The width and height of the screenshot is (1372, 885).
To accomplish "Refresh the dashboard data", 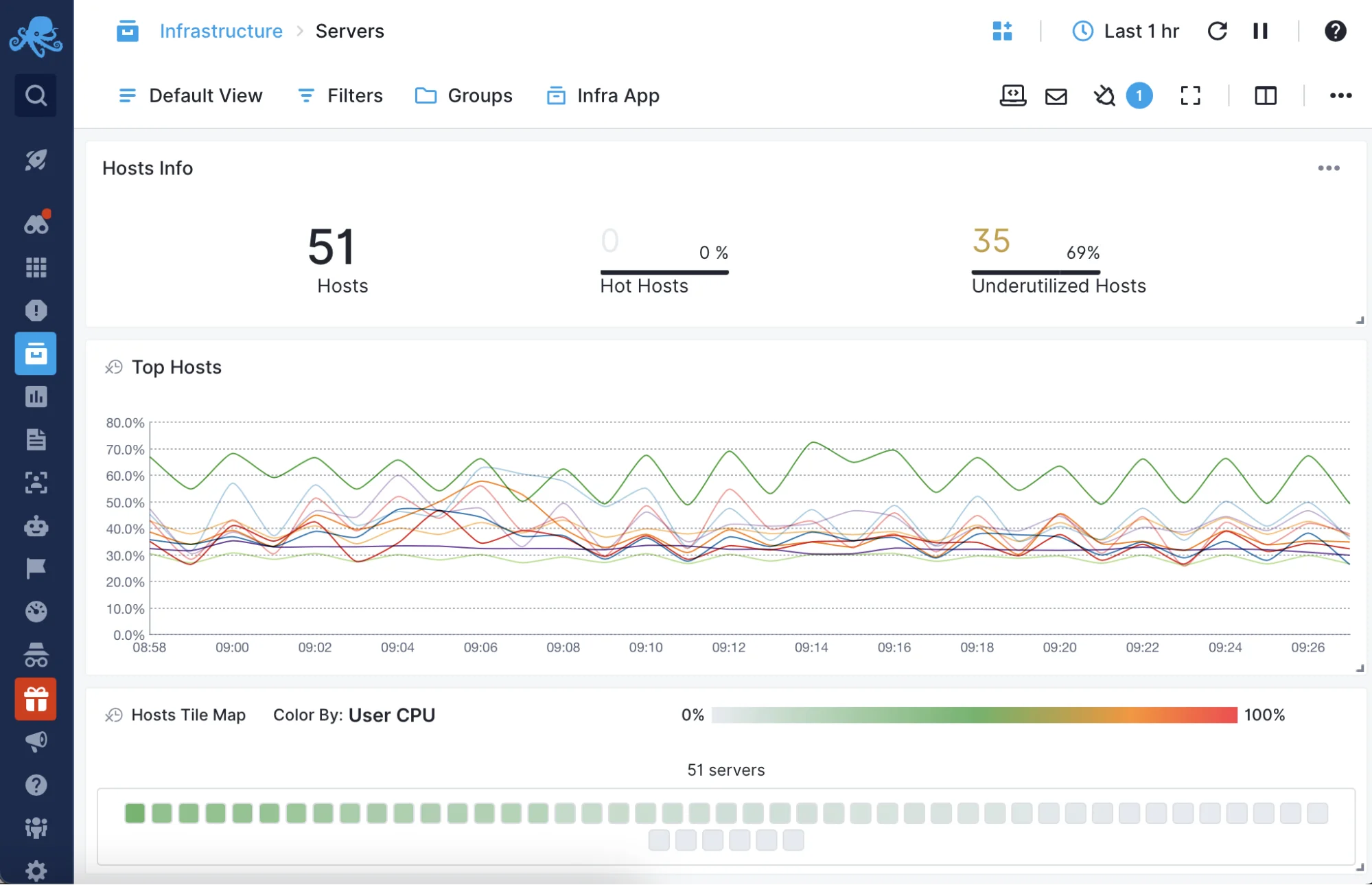I will coord(1218,31).
